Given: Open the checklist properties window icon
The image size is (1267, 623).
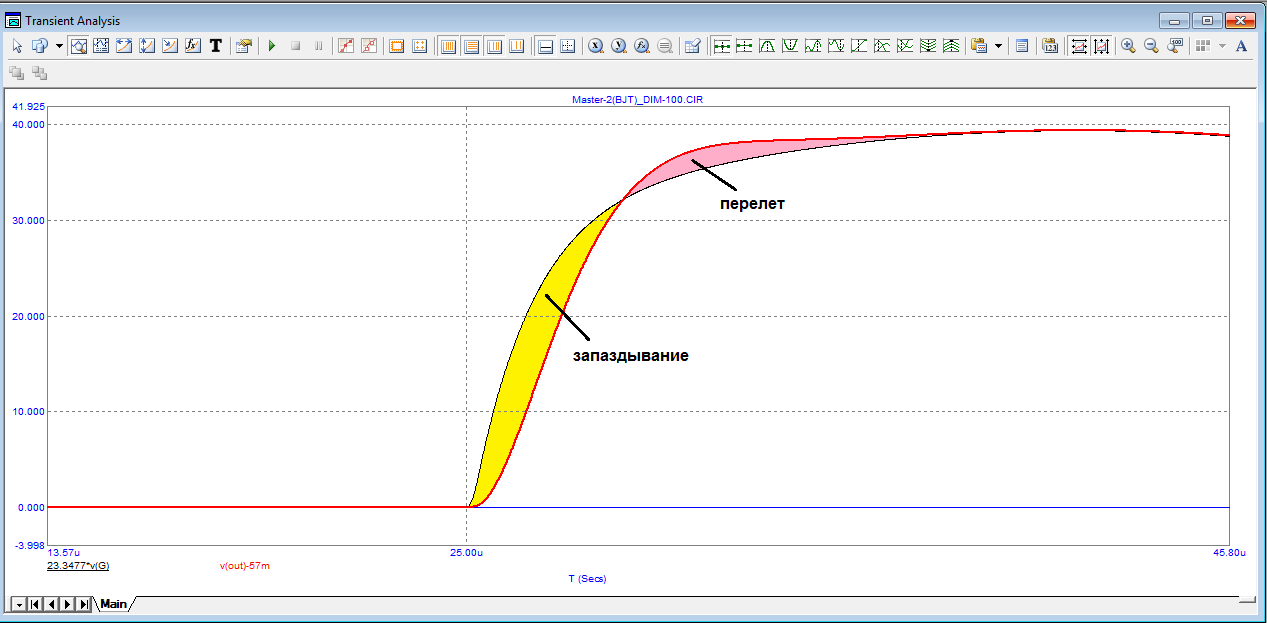Looking at the screenshot, I should [693, 46].
